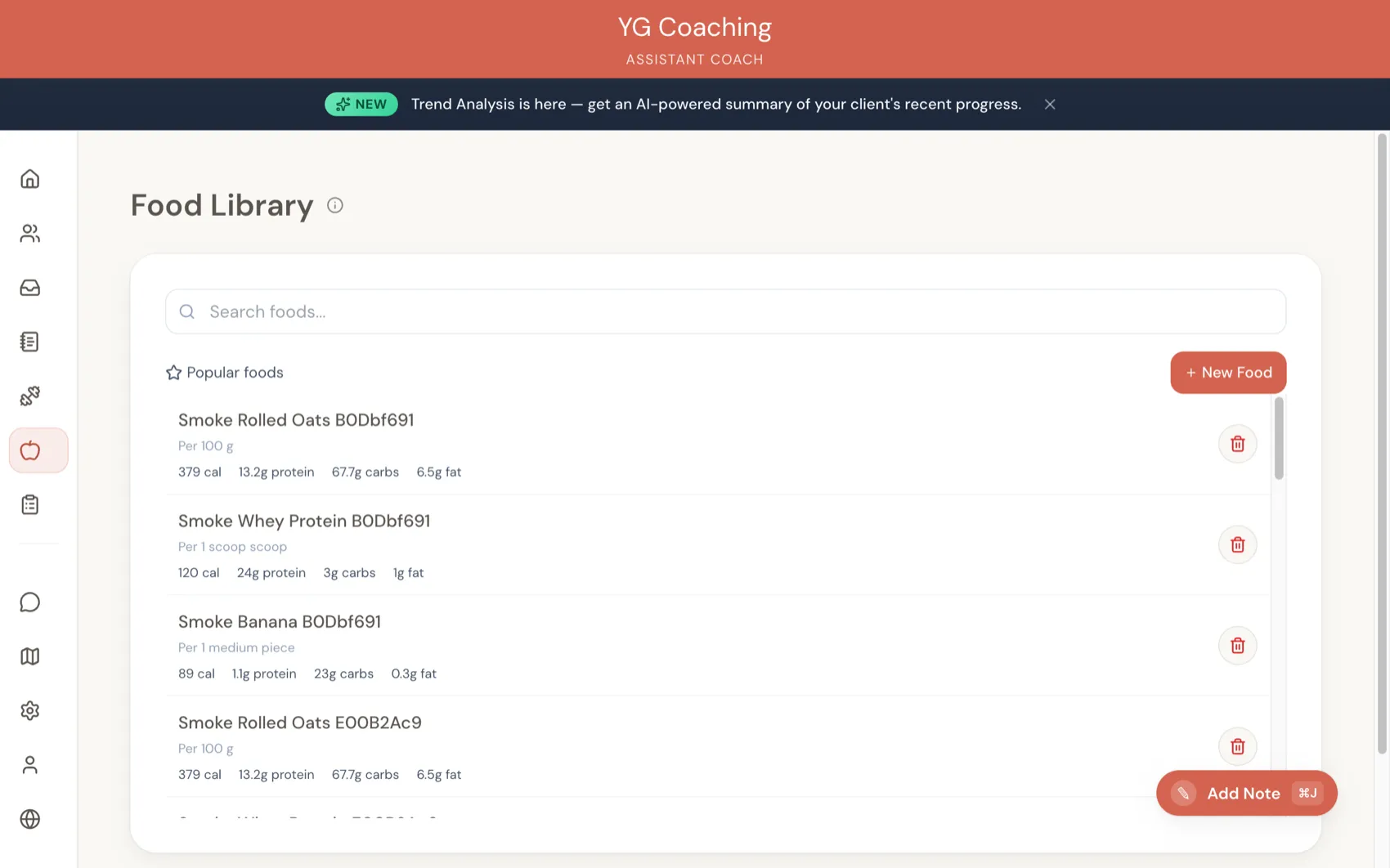Click the pencil icon on Add Note
The width and height of the screenshot is (1390, 868).
pyautogui.click(x=1183, y=793)
